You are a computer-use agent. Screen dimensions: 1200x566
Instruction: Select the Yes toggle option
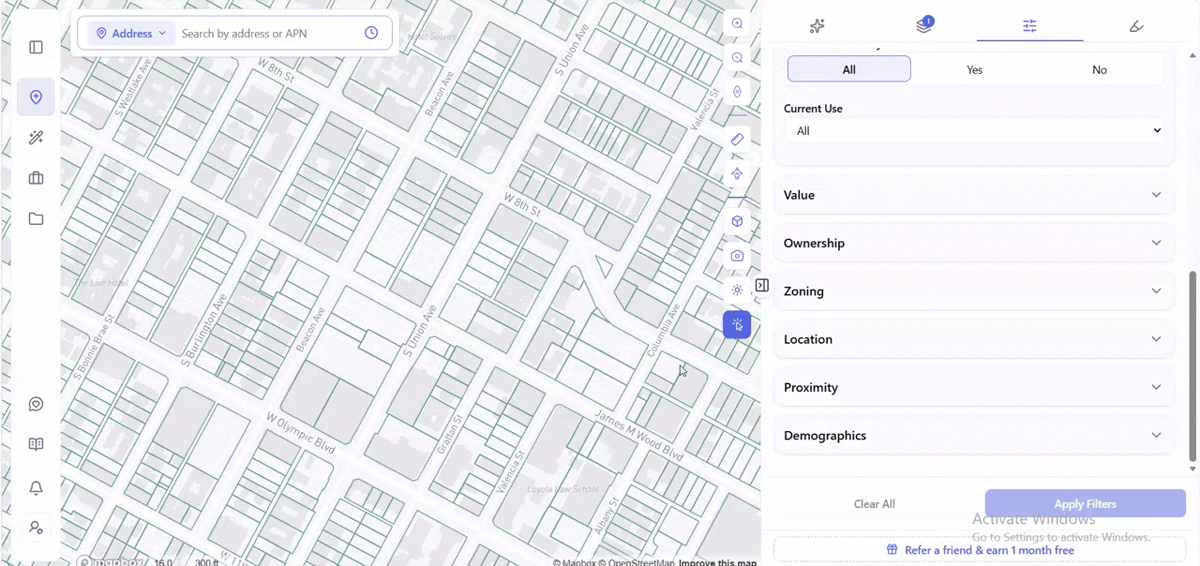975,69
